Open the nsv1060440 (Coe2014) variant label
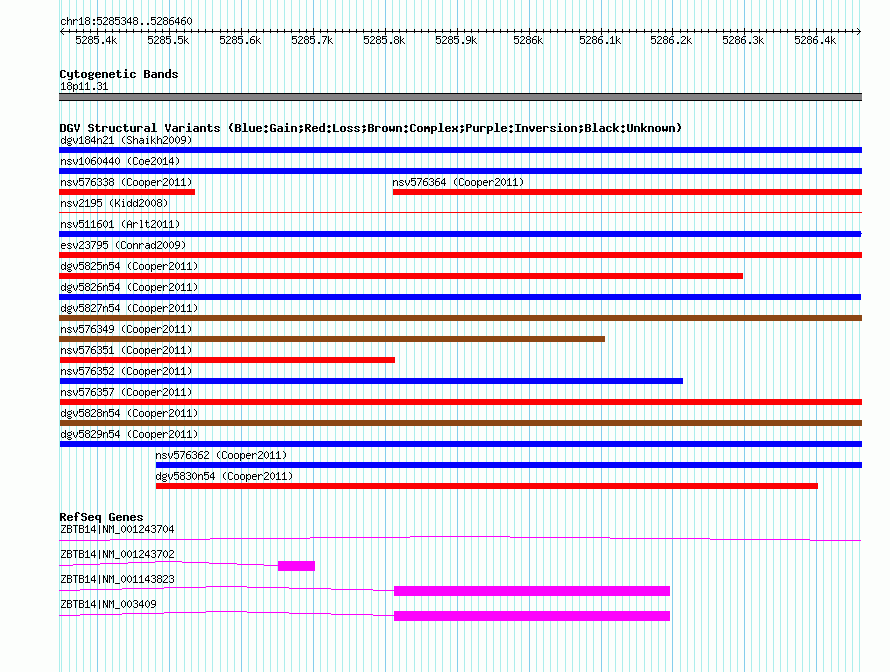Screen dimensions: 890x672 point(120,161)
